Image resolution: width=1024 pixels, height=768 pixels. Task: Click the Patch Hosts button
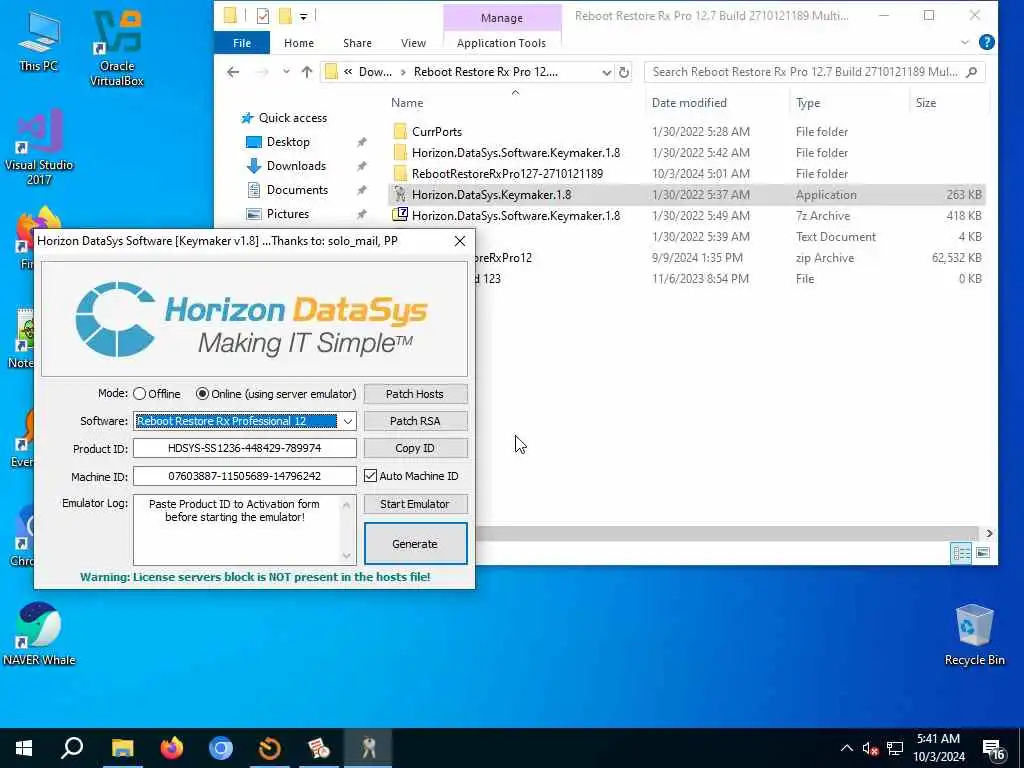tap(415, 394)
